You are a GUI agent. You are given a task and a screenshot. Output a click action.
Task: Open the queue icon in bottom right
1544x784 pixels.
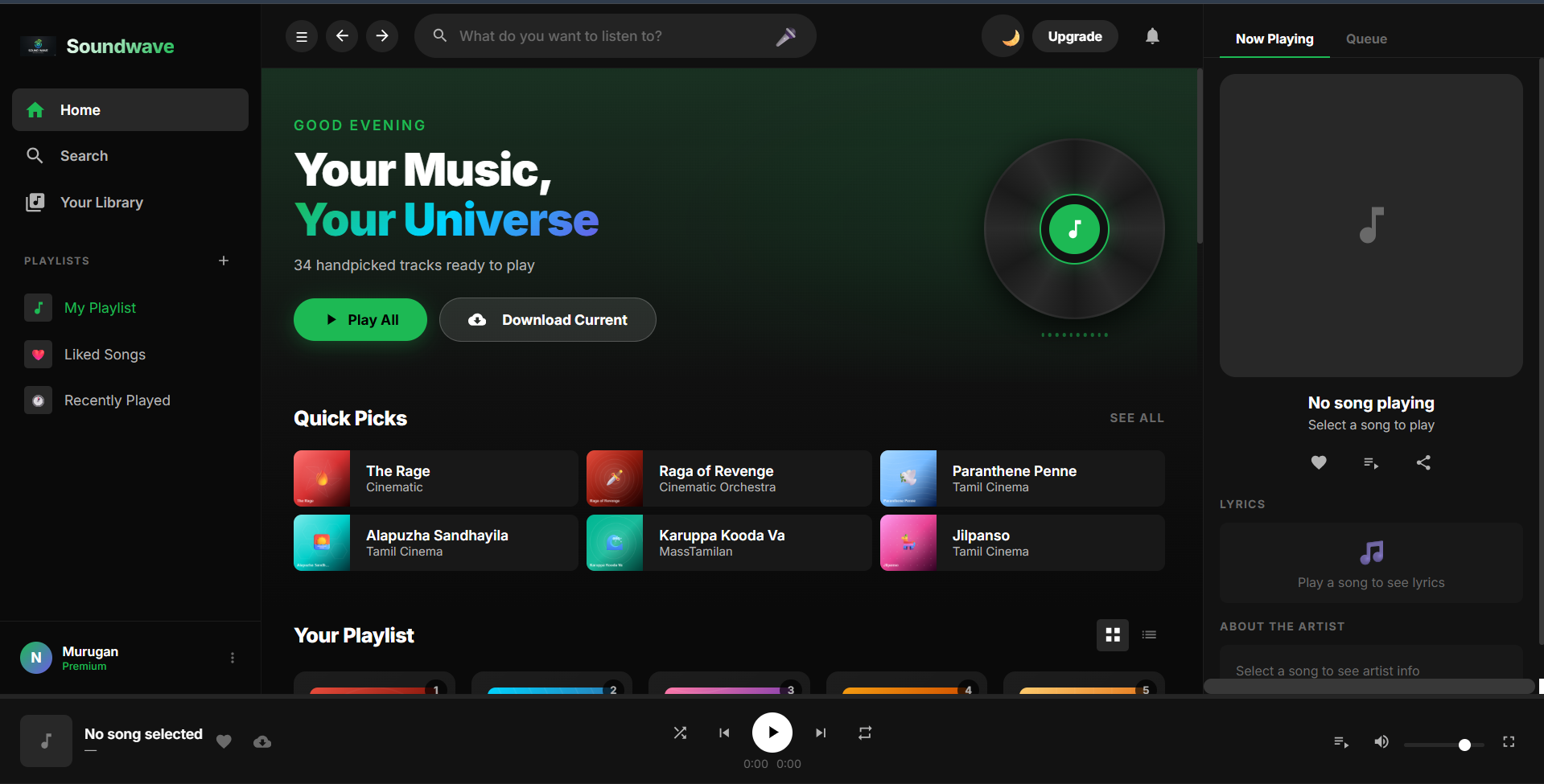[x=1341, y=742]
